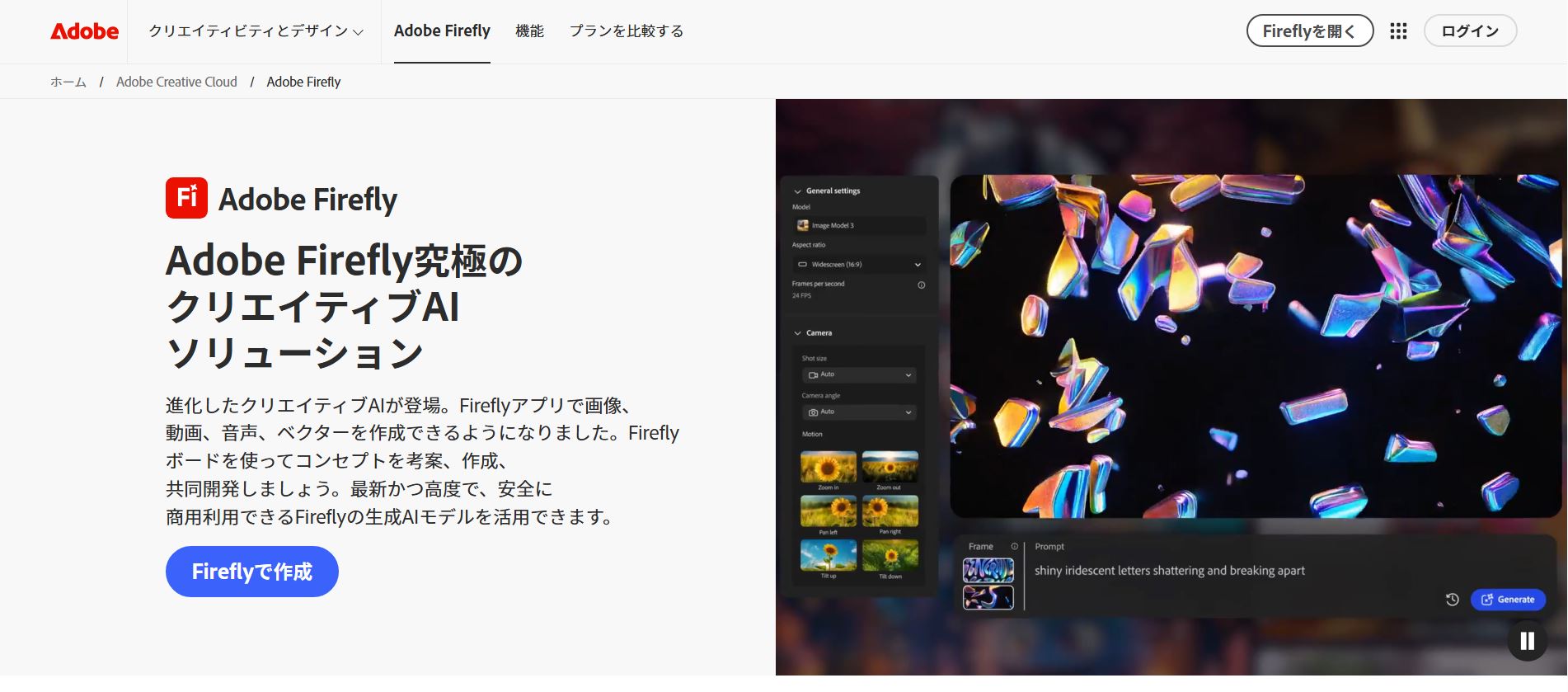Click the Frame info icon
Screen dimensions: 1568x692
click(1015, 546)
